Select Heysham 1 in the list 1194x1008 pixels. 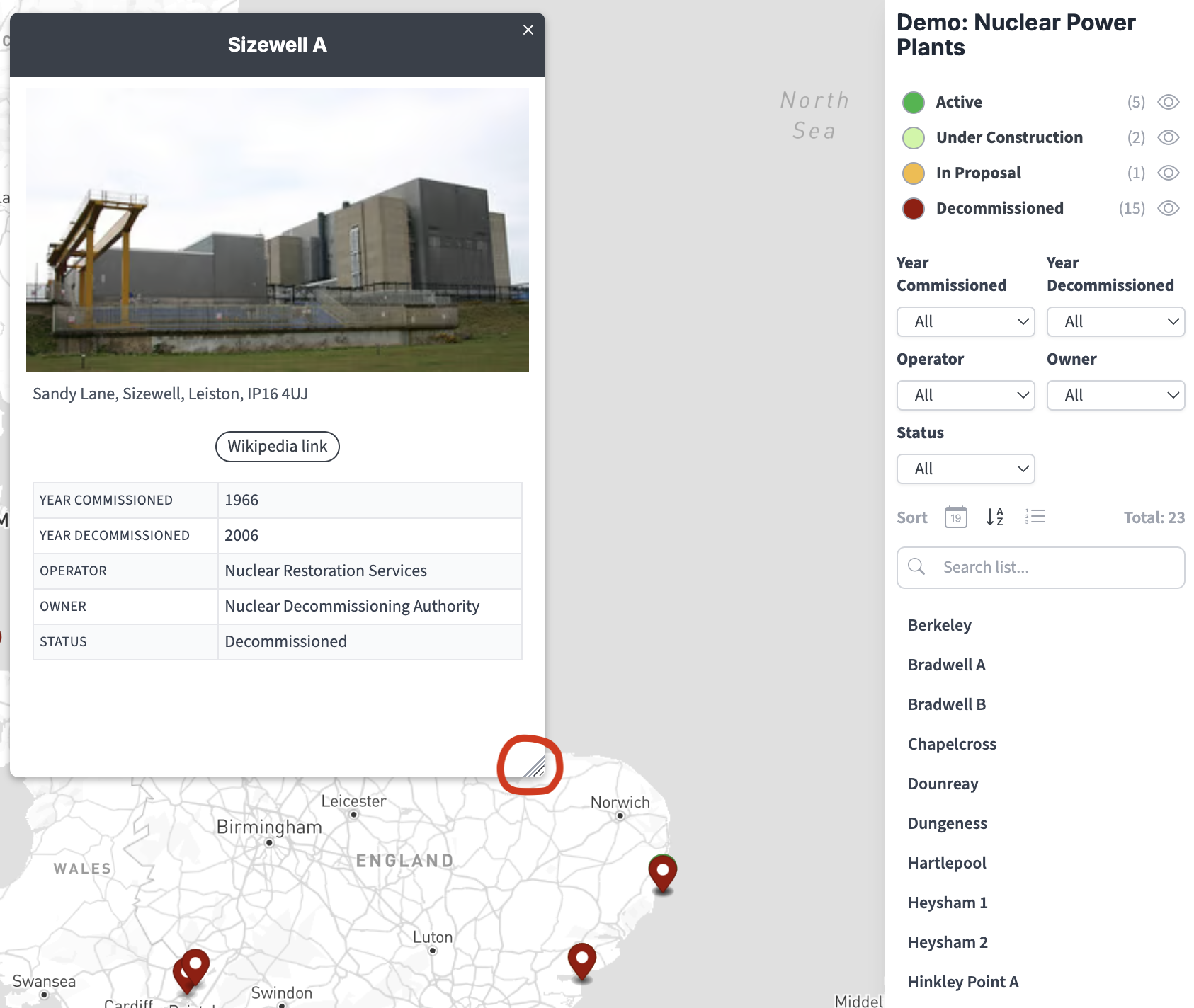tap(947, 902)
